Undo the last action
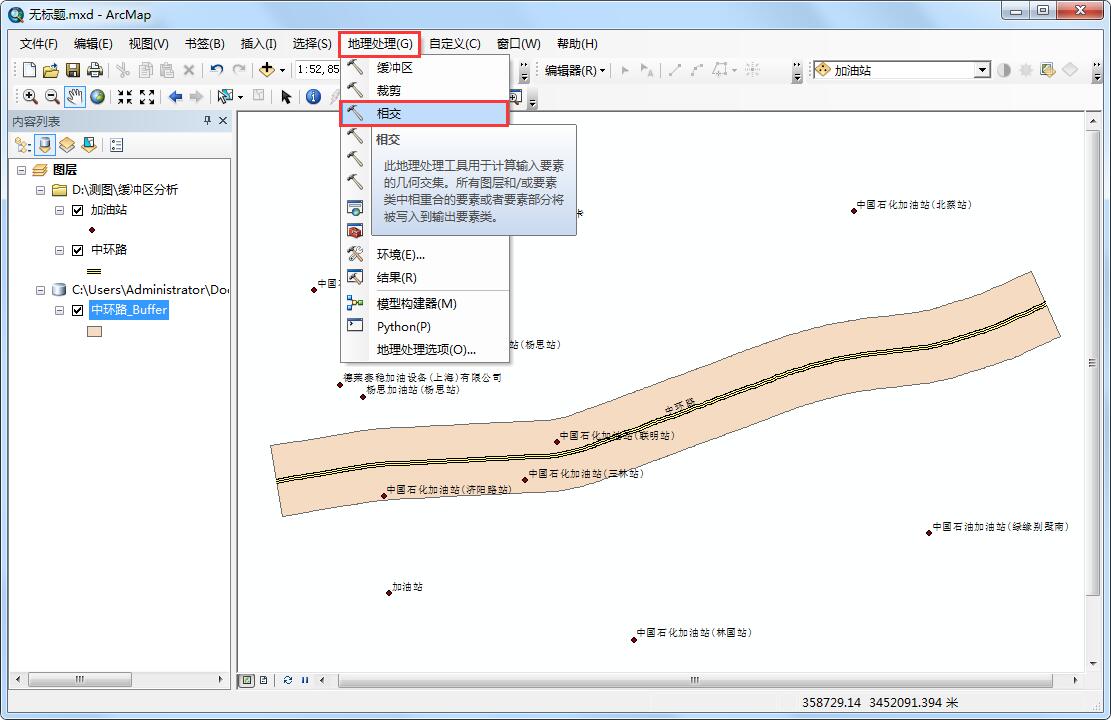1111x720 pixels. 217,69
